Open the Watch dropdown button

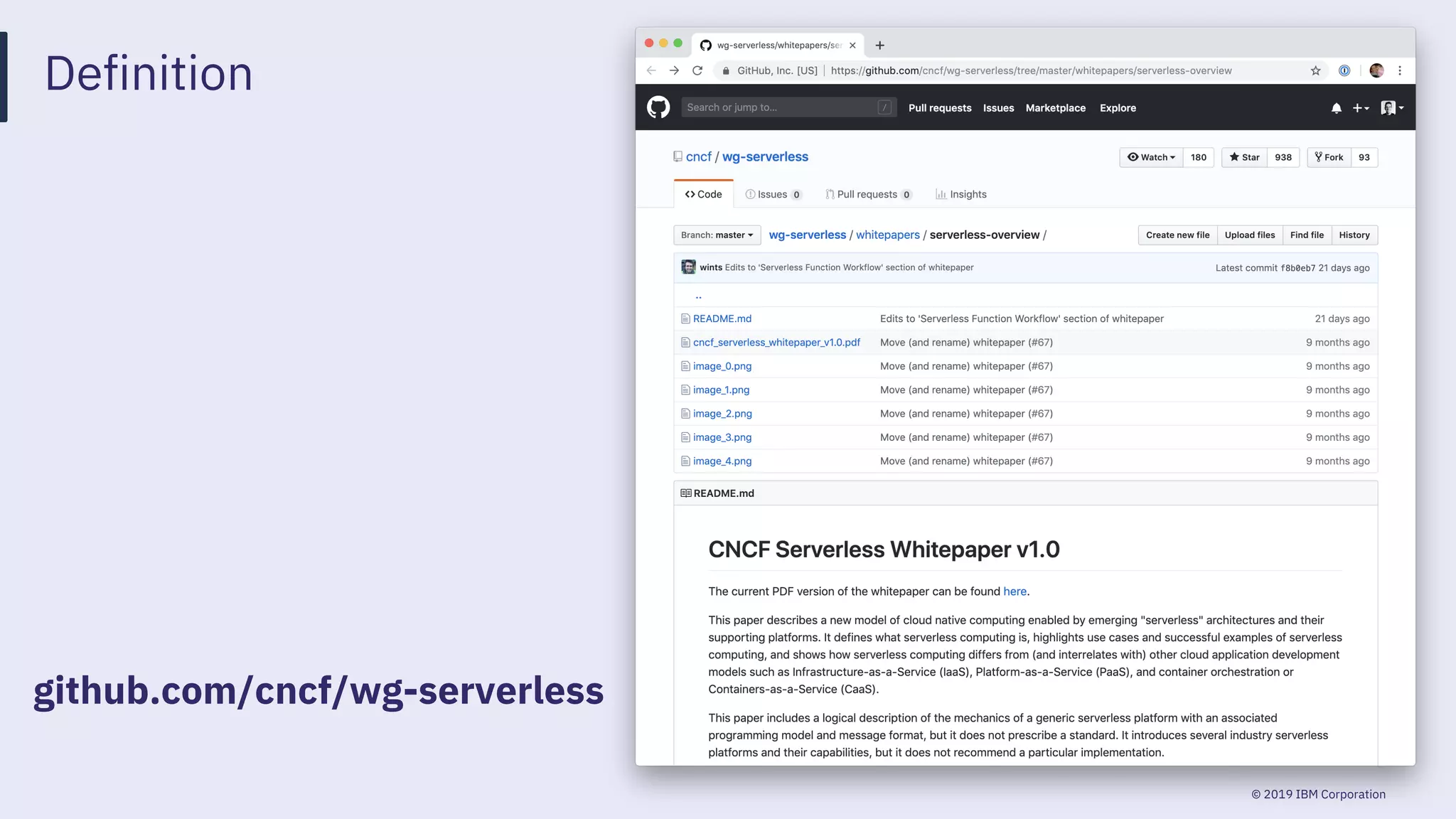point(1151,157)
